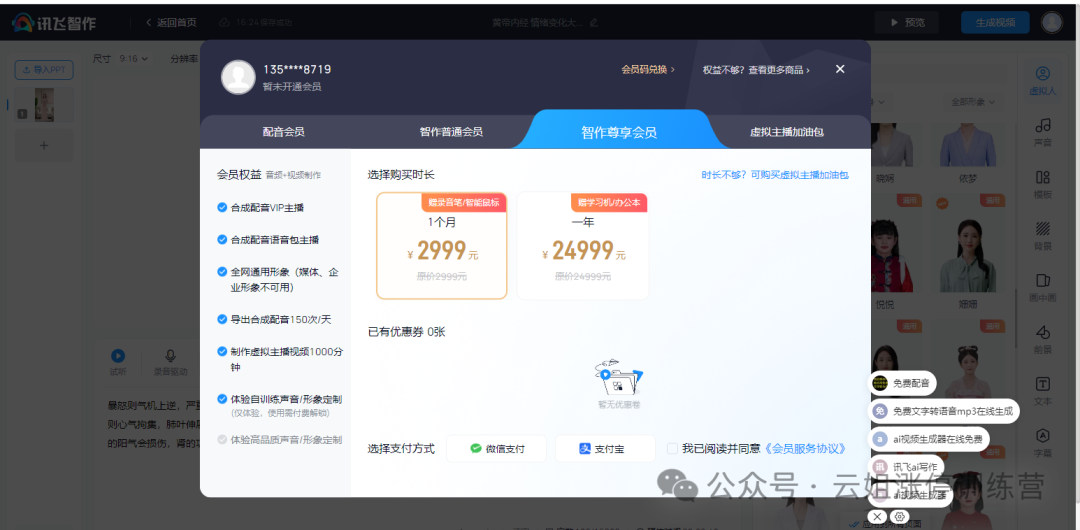
Task: Click 返回首页 back link
Action: 171,23
